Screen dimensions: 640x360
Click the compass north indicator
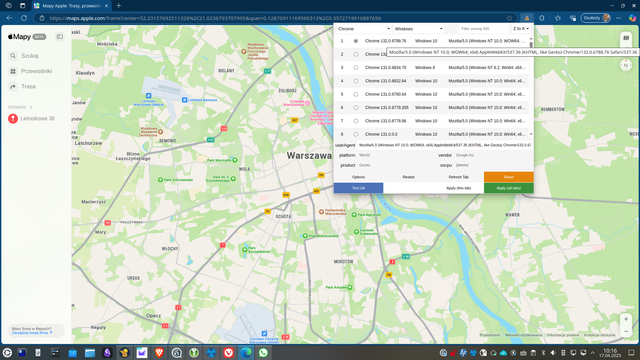click(x=626, y=65)
